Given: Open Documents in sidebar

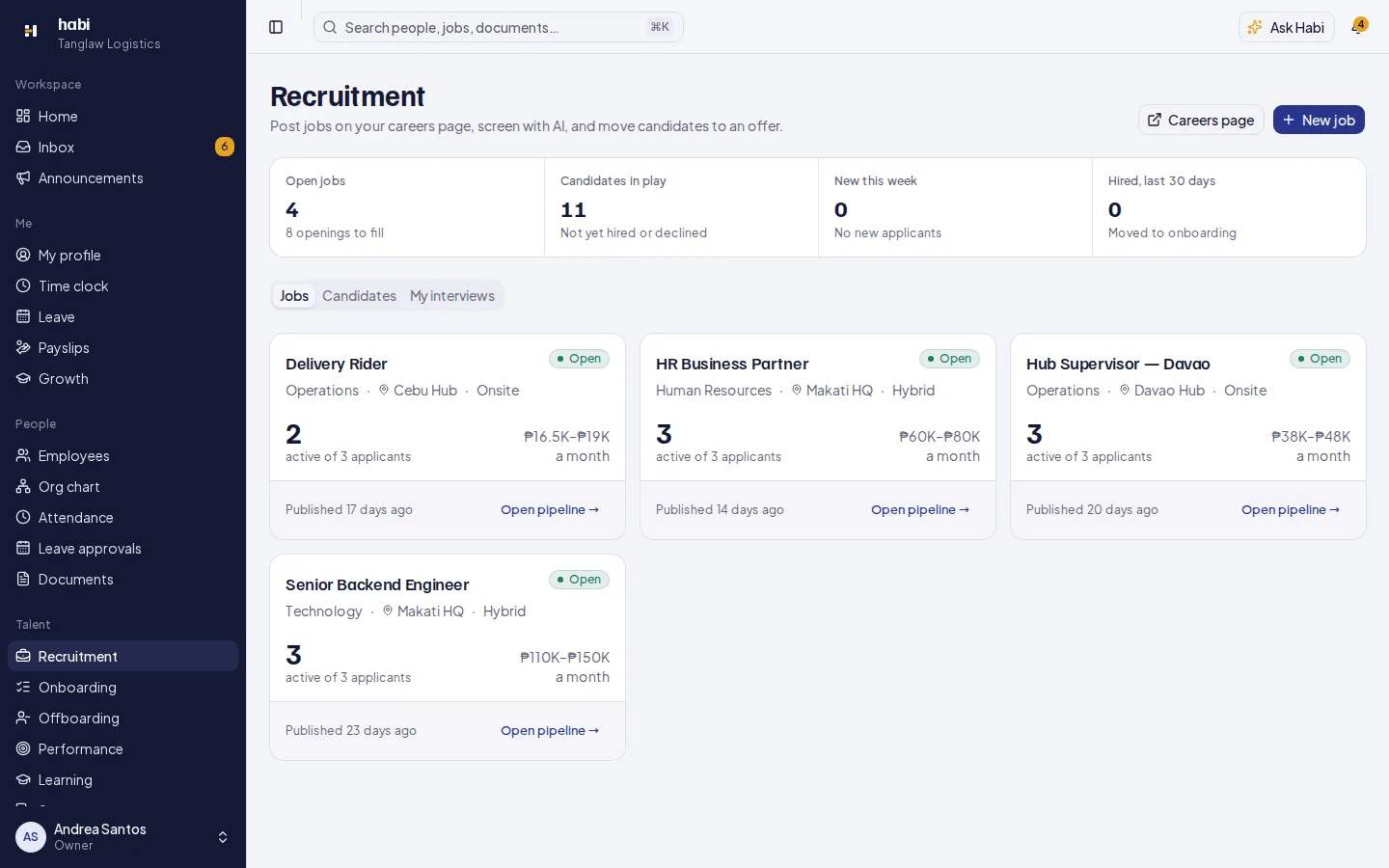Looking at the screenshot, I should (x=123, y=579).
